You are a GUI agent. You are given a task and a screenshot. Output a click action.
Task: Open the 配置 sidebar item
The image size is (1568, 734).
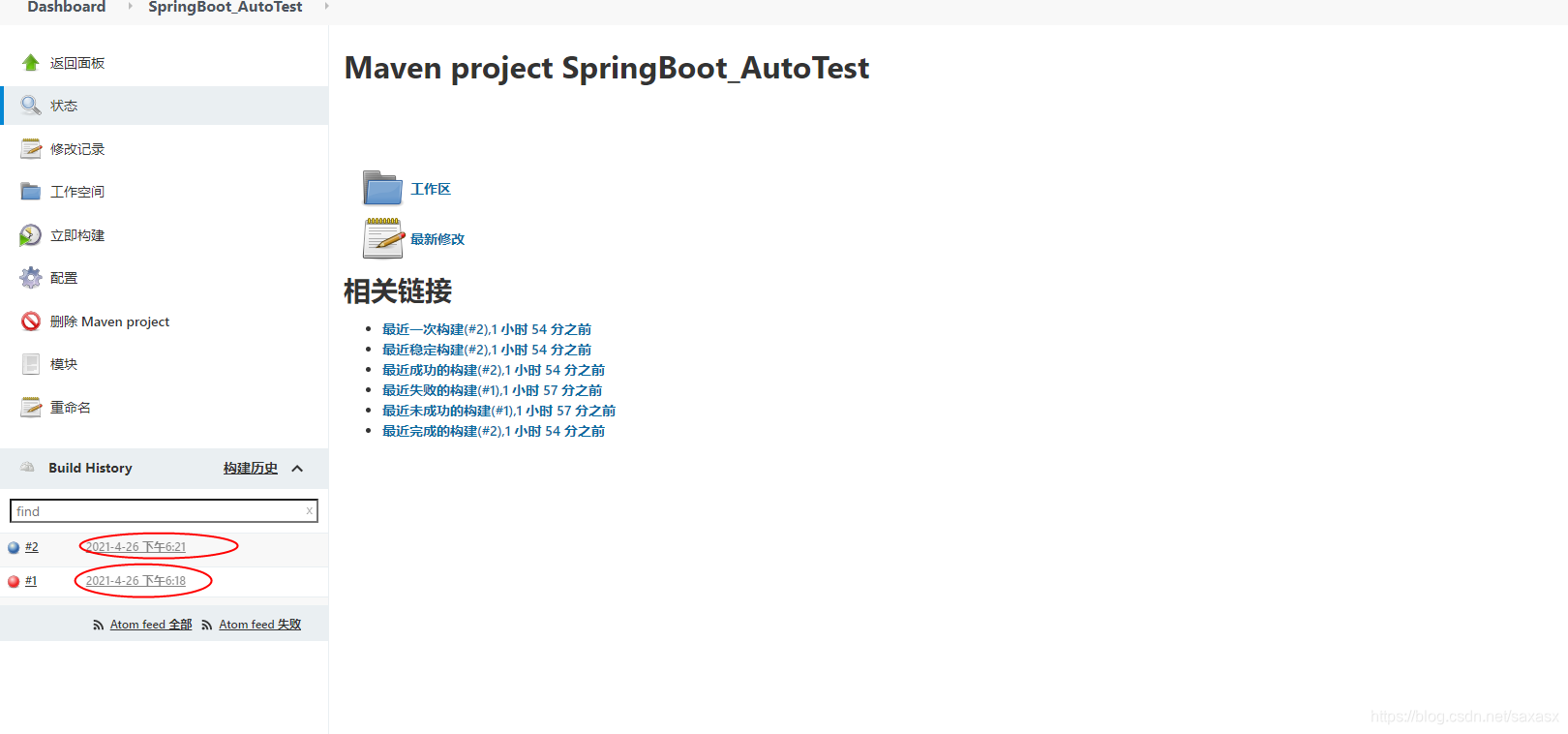pos(64,278)
